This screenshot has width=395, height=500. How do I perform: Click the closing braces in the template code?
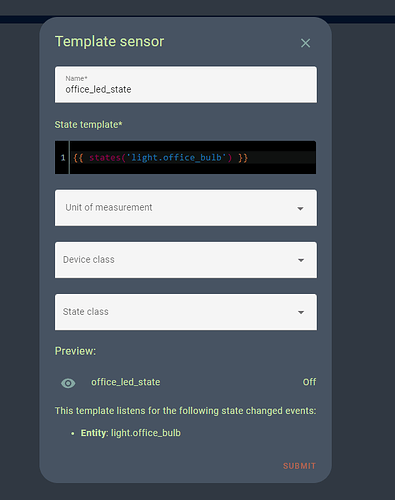click(x=243, y=157)
